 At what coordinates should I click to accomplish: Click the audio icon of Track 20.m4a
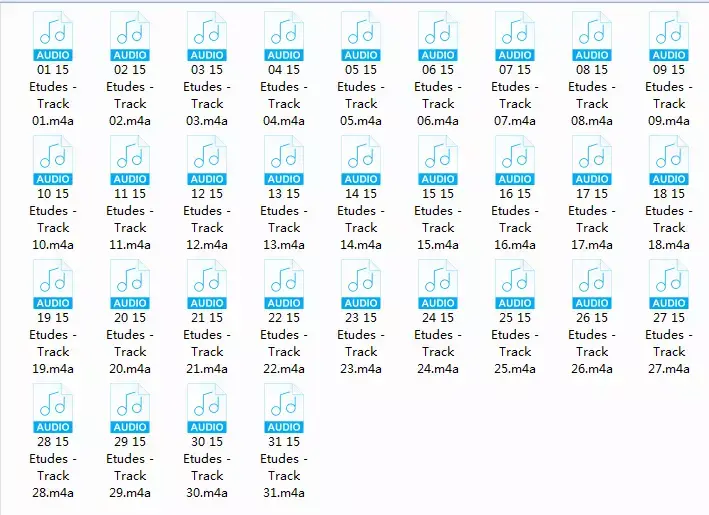coord(130,284)
